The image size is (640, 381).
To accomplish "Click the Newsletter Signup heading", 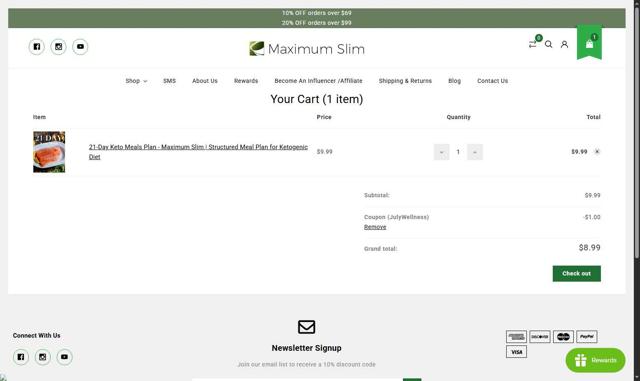I will tap(307, 348).
